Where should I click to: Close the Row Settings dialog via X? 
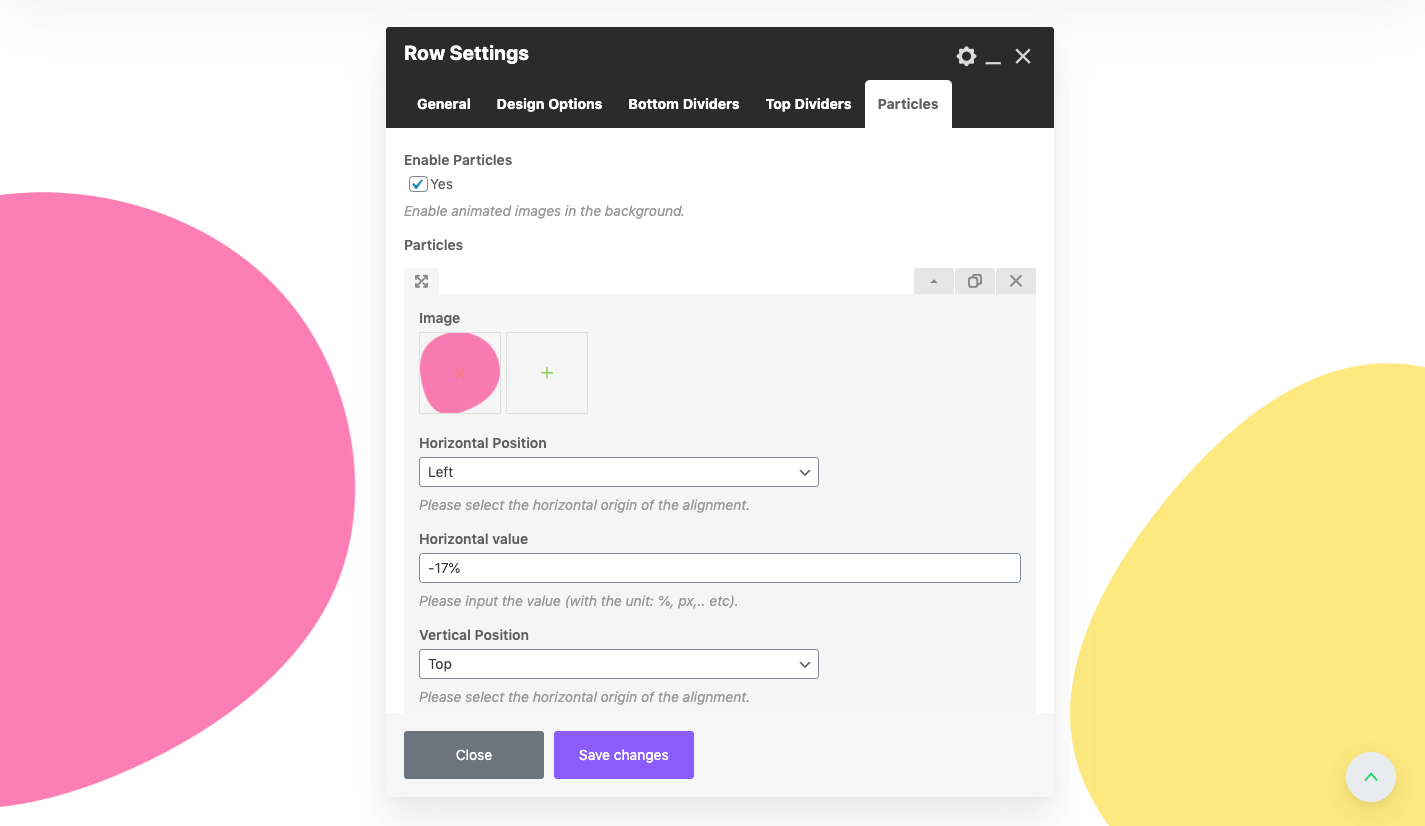click(1023, 57)
